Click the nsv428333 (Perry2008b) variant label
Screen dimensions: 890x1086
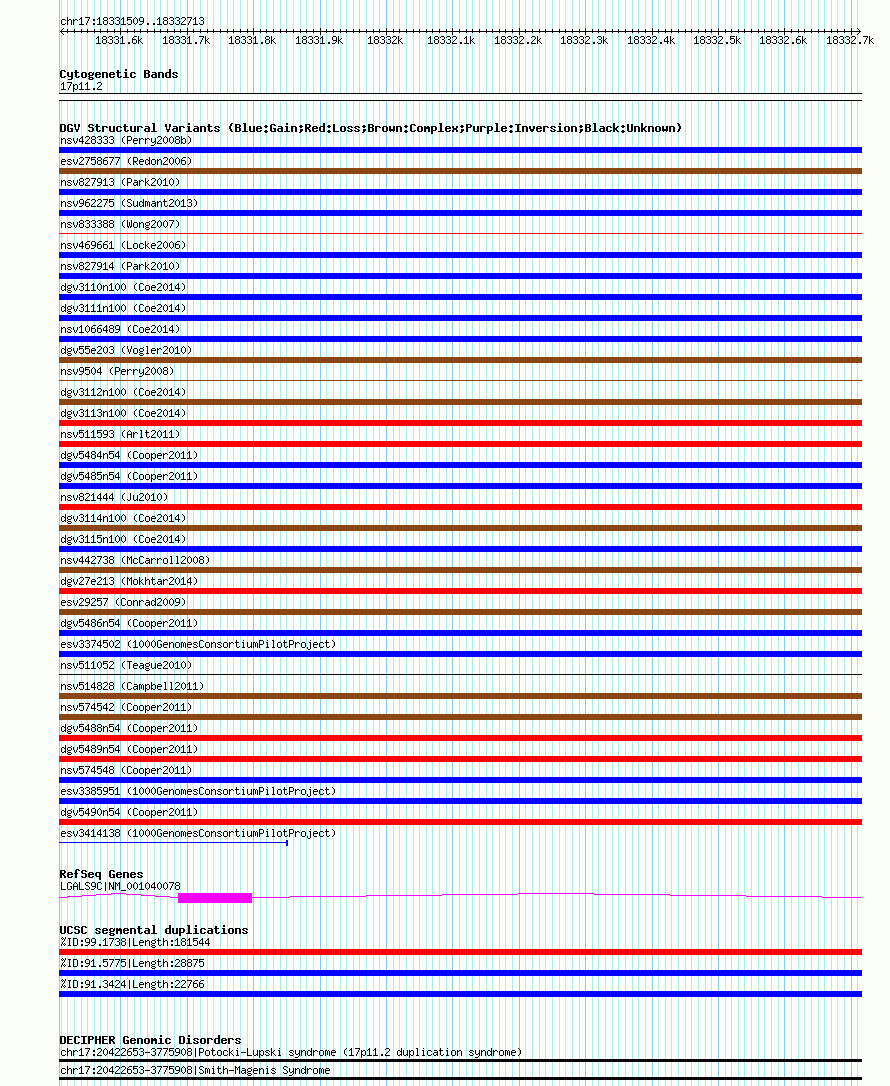coord(126,140)
